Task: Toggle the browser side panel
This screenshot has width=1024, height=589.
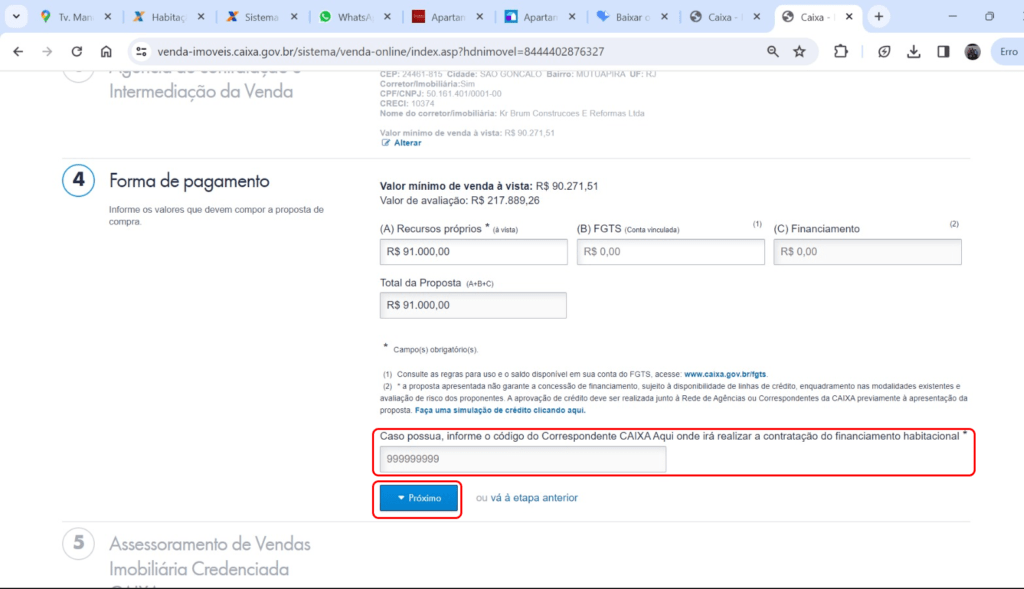Action: [x=943, y=52]
